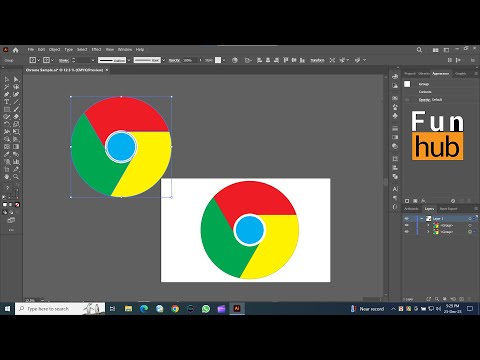480x360 pixels.
Task: Click the Recolor Artwork icon in control bar
Action: pos(235,60)
